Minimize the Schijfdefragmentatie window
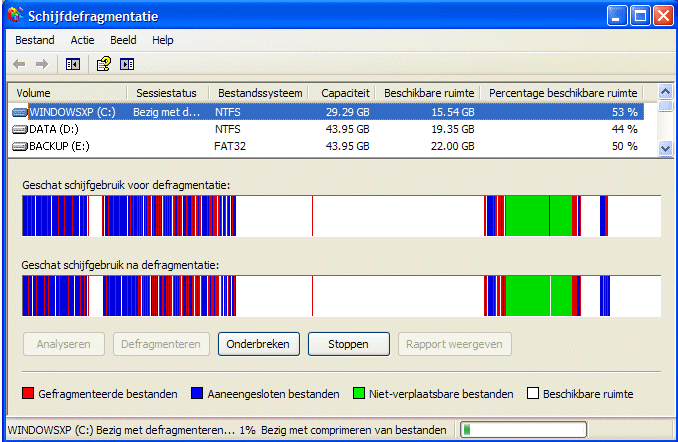The height and width of the screenshot is (442, 678). 617,16
